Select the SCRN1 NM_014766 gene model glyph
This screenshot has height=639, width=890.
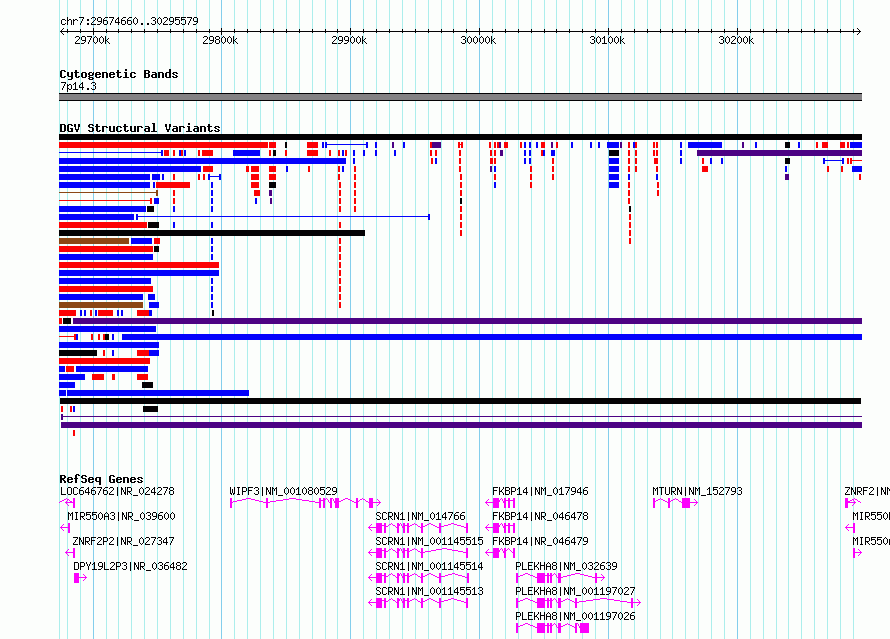(x=419, y=528)
